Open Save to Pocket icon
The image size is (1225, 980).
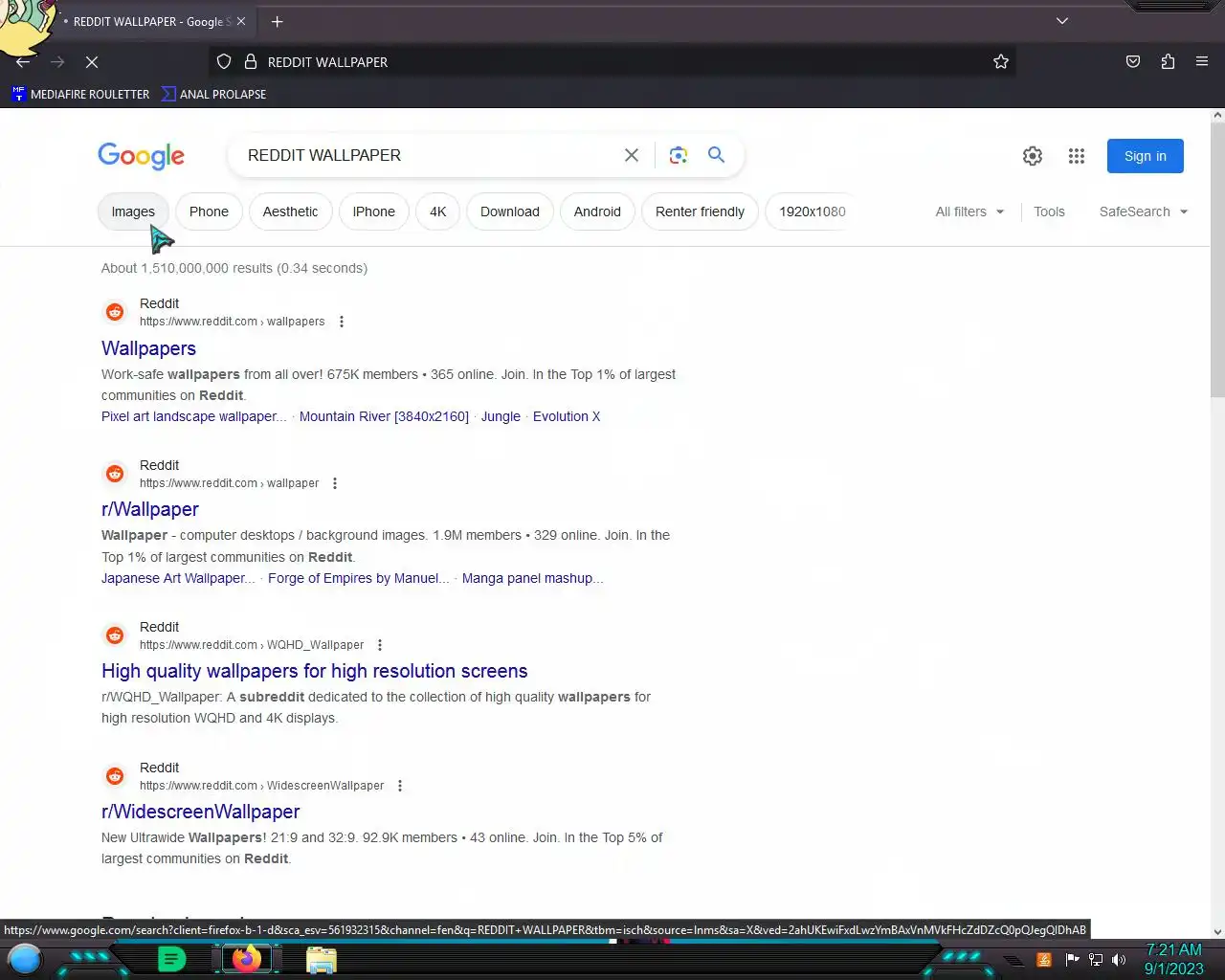(1133, 61)
